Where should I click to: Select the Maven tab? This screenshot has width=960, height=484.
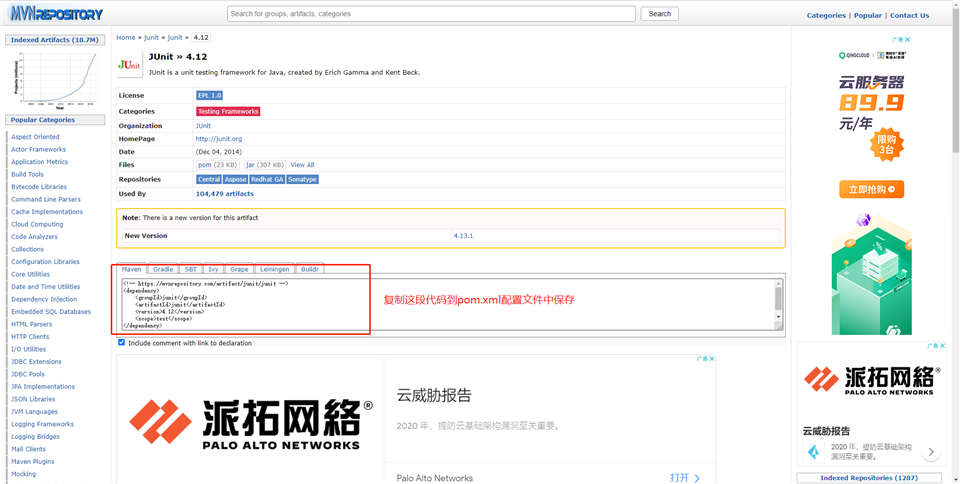click(x=132, y=269)
